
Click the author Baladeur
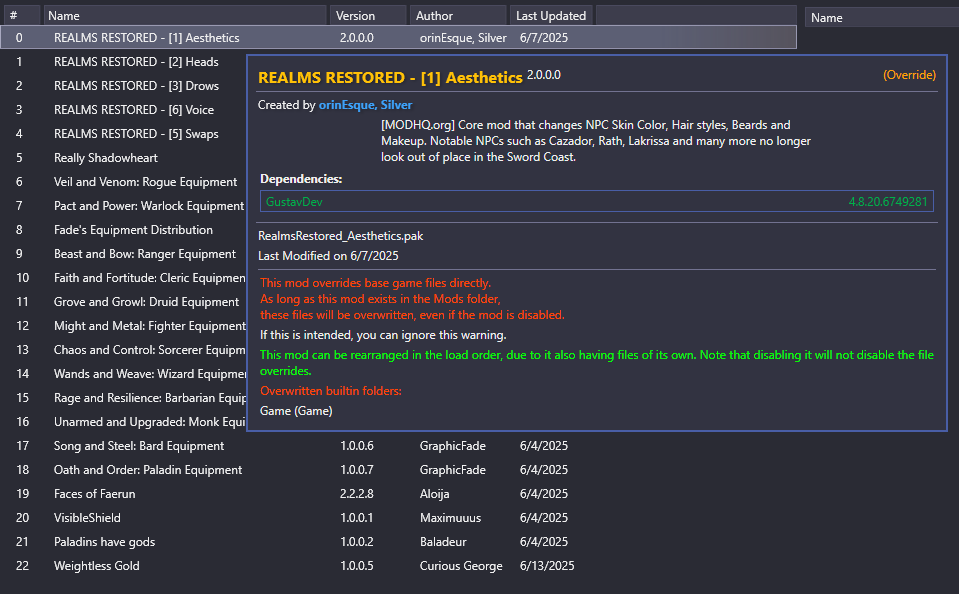[x=443, y=541]
